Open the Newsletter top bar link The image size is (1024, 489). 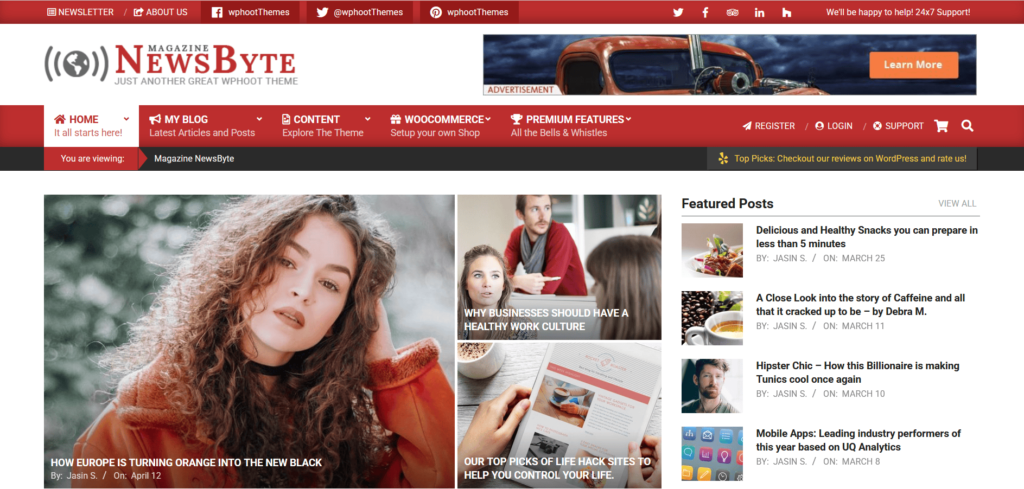(80, 12)
